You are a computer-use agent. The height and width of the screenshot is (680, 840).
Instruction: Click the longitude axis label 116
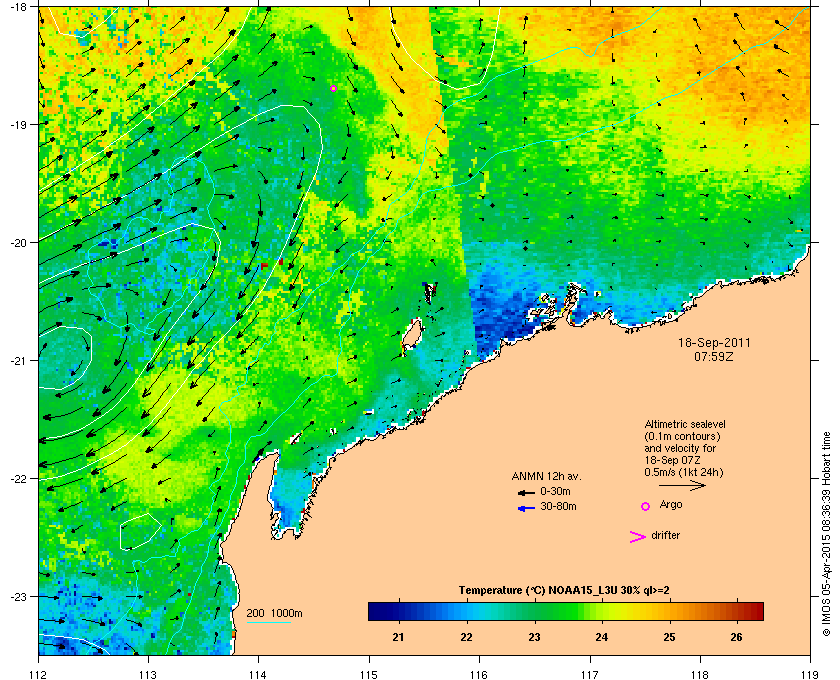(479, 674)
